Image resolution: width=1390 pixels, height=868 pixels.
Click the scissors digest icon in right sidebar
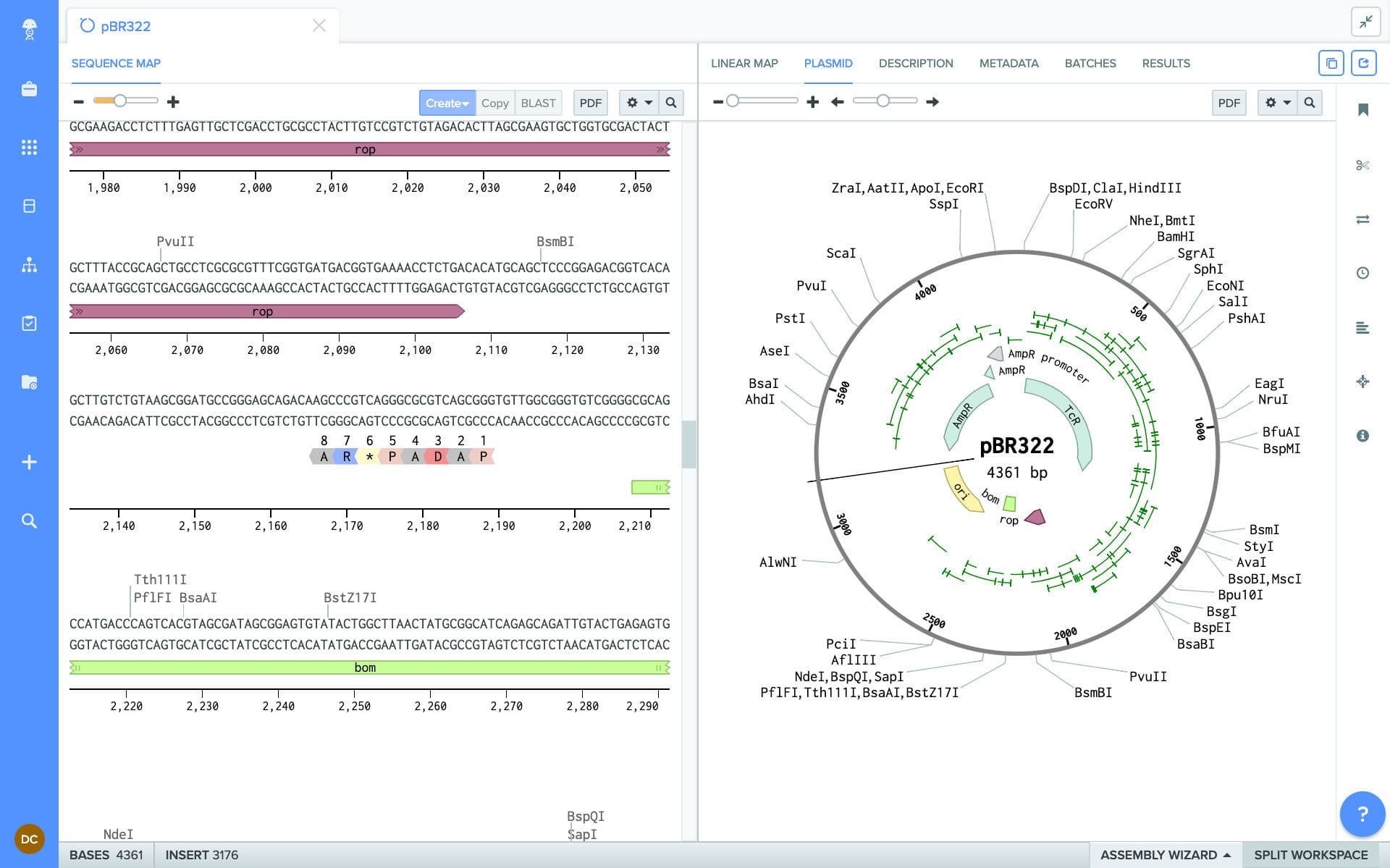point(1362,165)
